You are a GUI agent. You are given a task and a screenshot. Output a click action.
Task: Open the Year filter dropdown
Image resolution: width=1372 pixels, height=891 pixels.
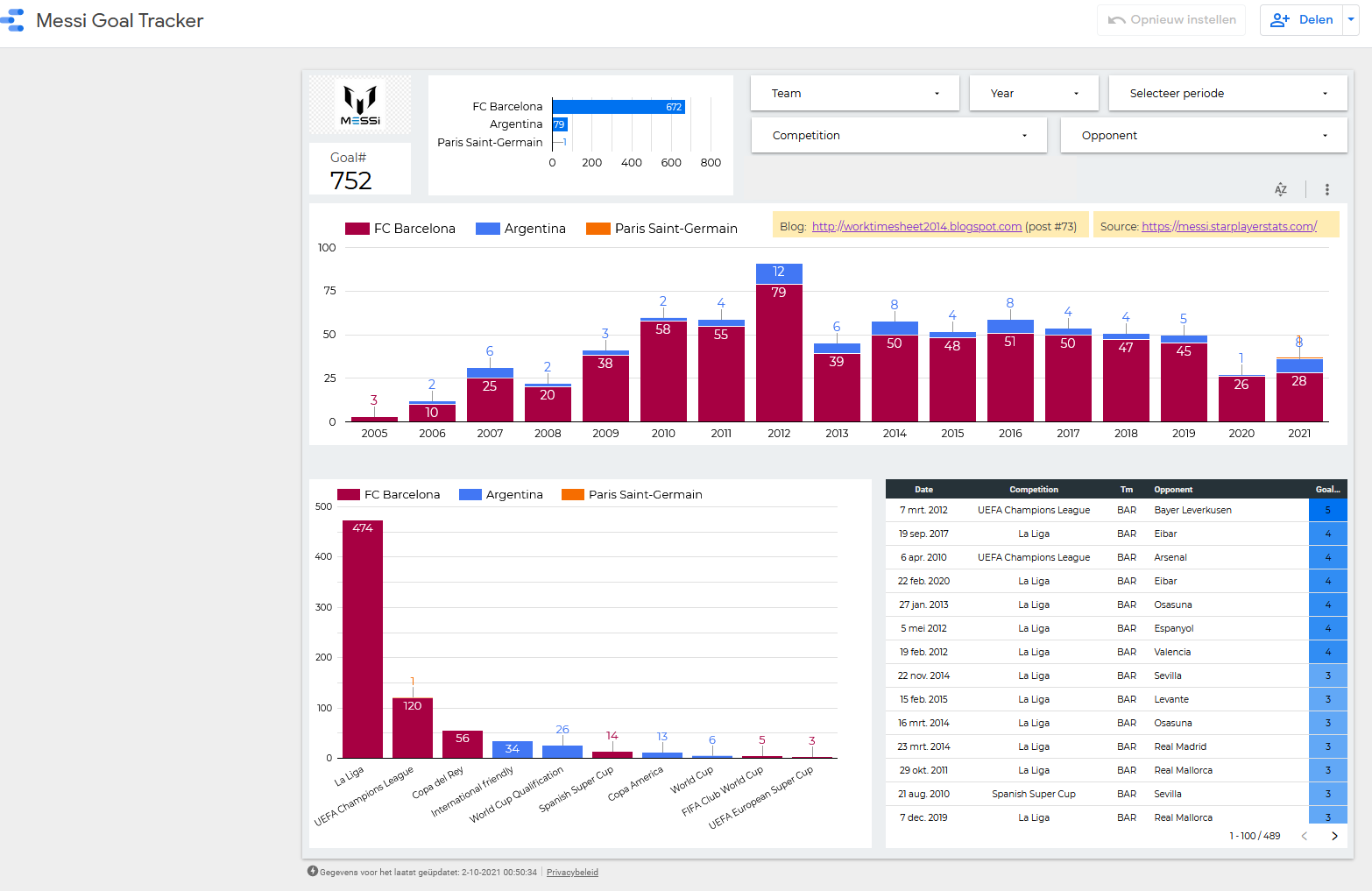click(1034, 93)
